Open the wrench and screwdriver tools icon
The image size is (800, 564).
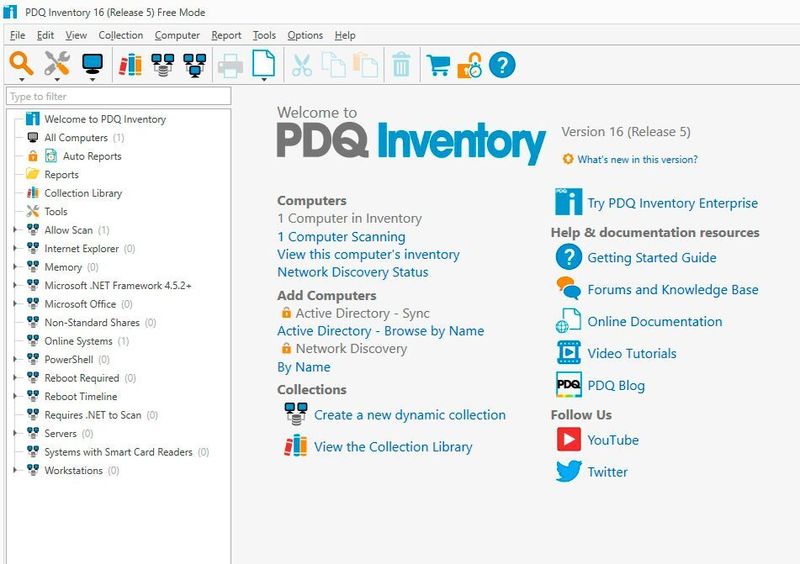(57, 63)
